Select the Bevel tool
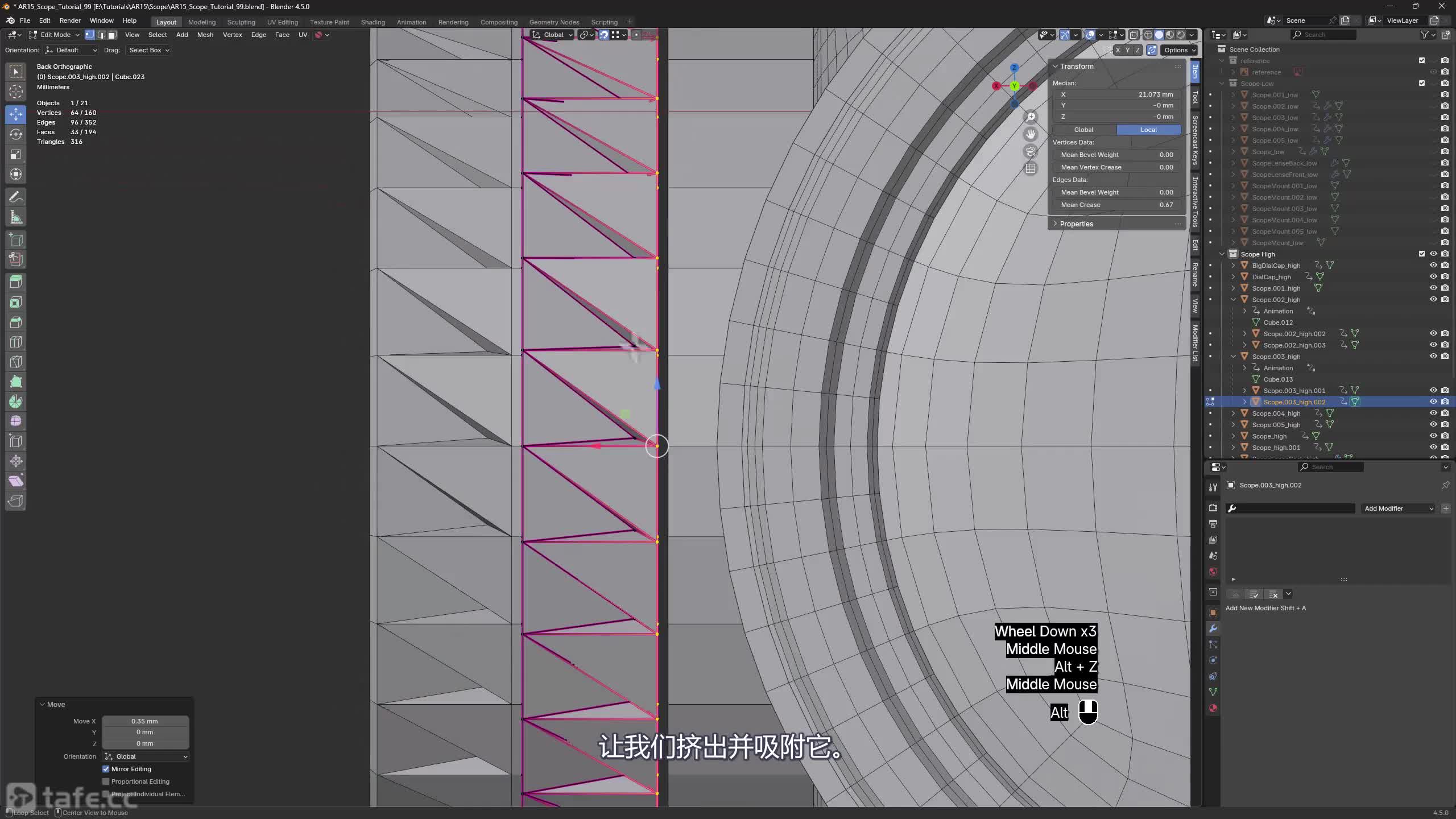Screen dimensions: 1456x819 (16, 322)
